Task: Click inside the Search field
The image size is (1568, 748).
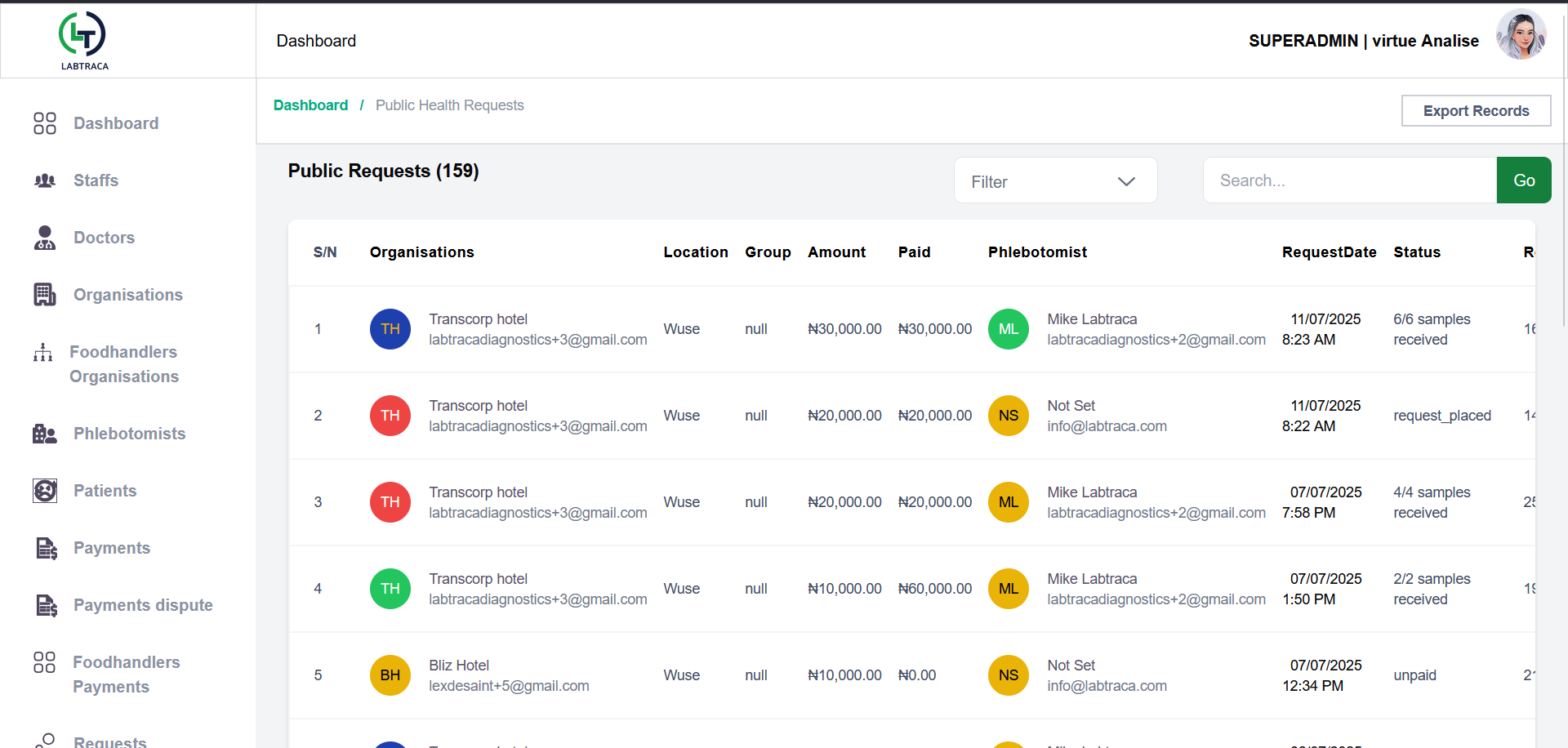Action: (1347, 180)
